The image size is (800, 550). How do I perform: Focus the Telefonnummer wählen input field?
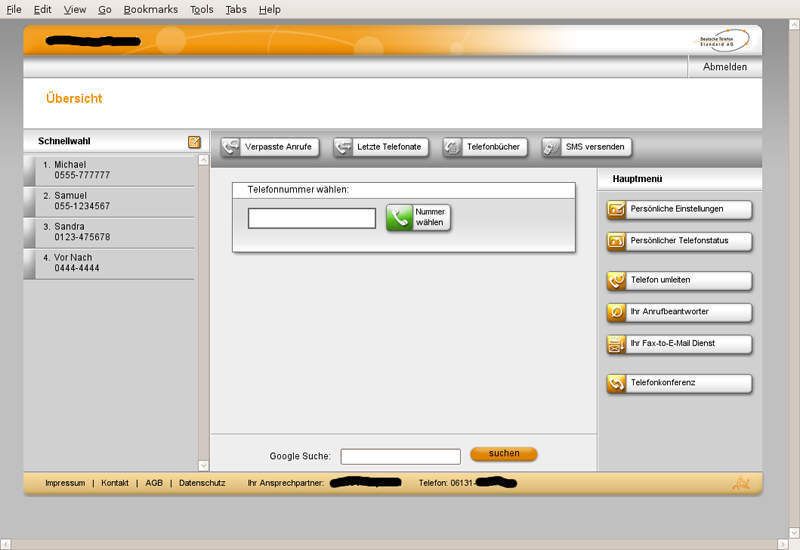click(312, 218)
